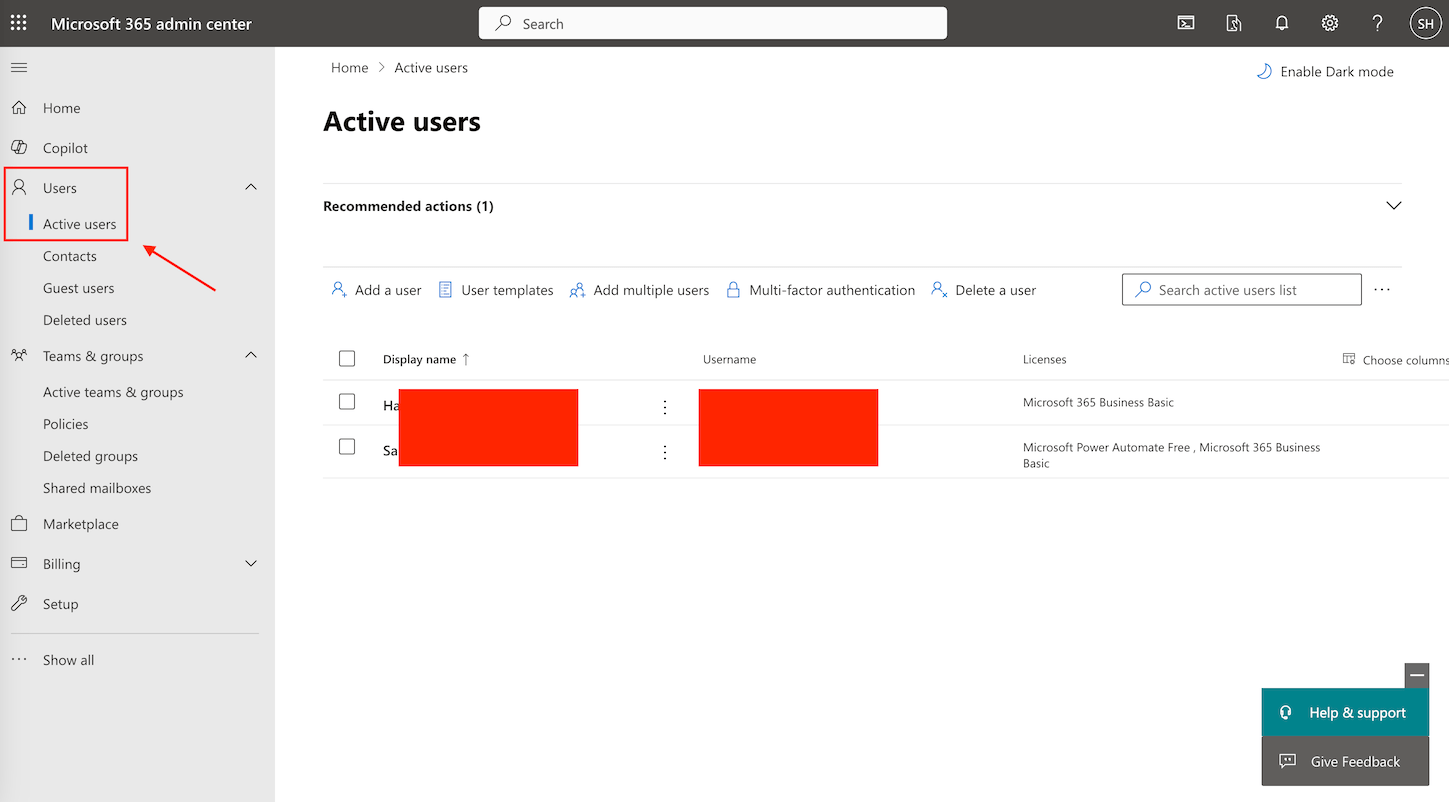Collapse the Users section chevron
1449x802 pixels.
pos(251,187)
